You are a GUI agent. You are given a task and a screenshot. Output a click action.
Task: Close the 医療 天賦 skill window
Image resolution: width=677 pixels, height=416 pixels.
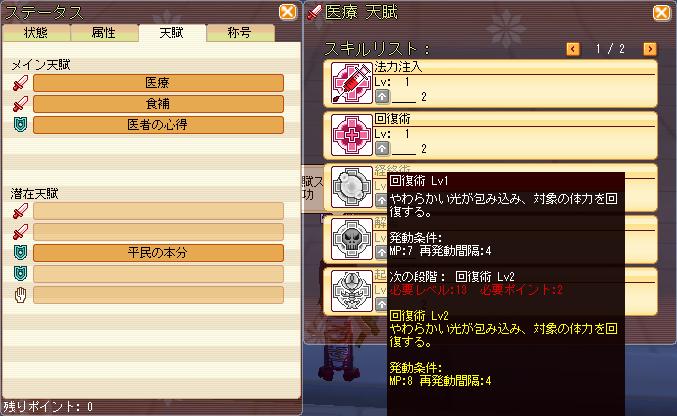point(661,12)
